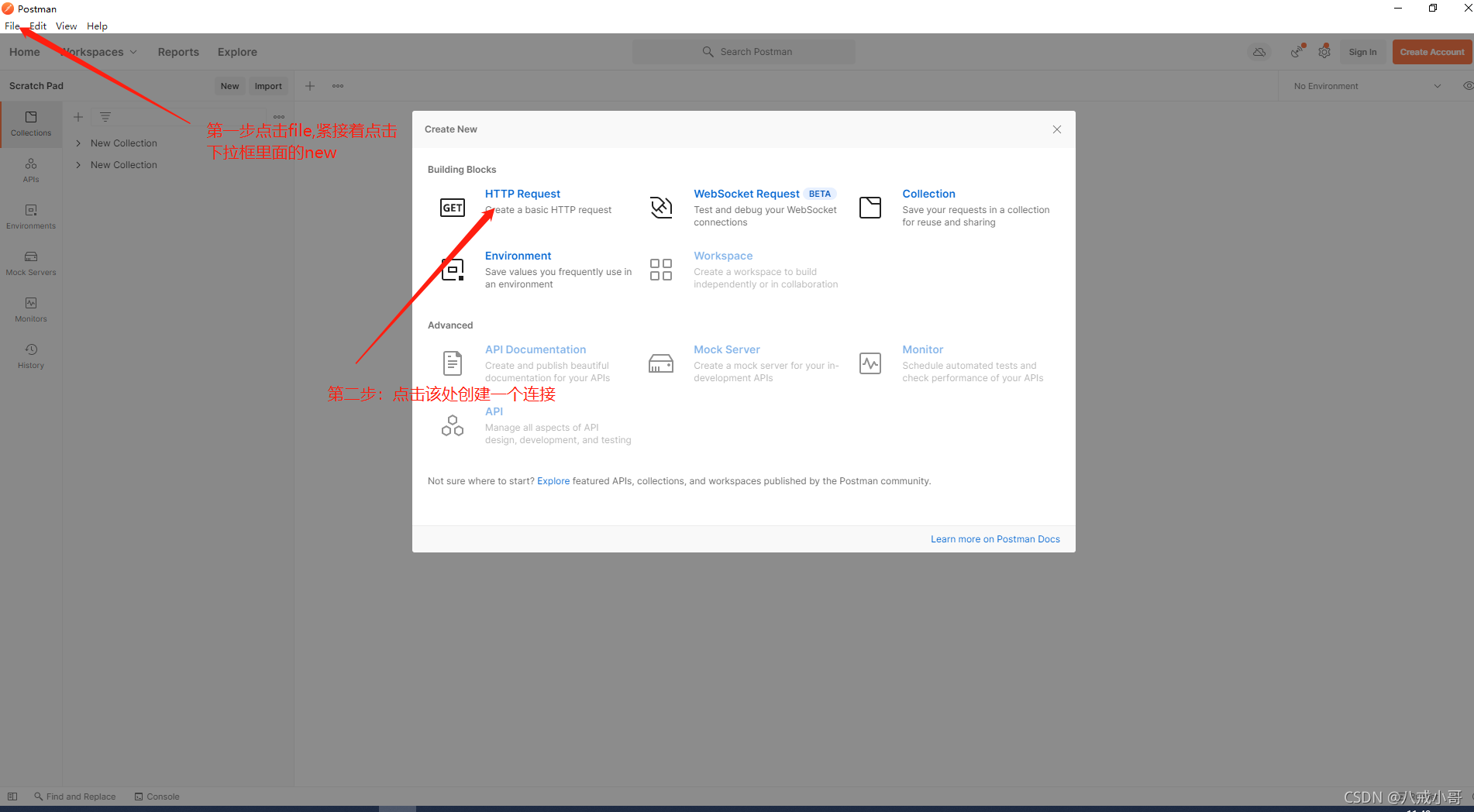This screenshot has width=1474, height=812.
Task: Click the Environment icon in dialog
Action: (x=453, y=270)
